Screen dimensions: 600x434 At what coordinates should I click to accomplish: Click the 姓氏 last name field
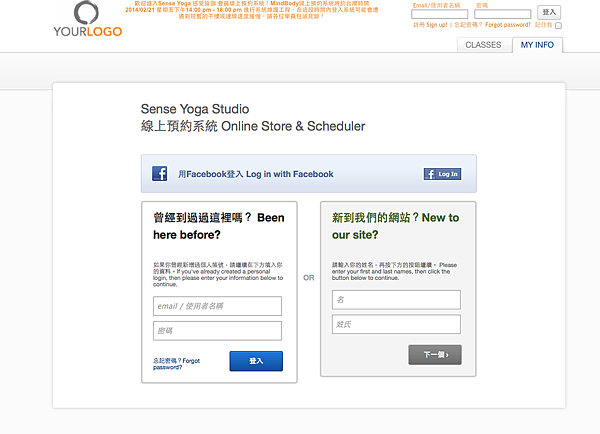click(396, 325)
